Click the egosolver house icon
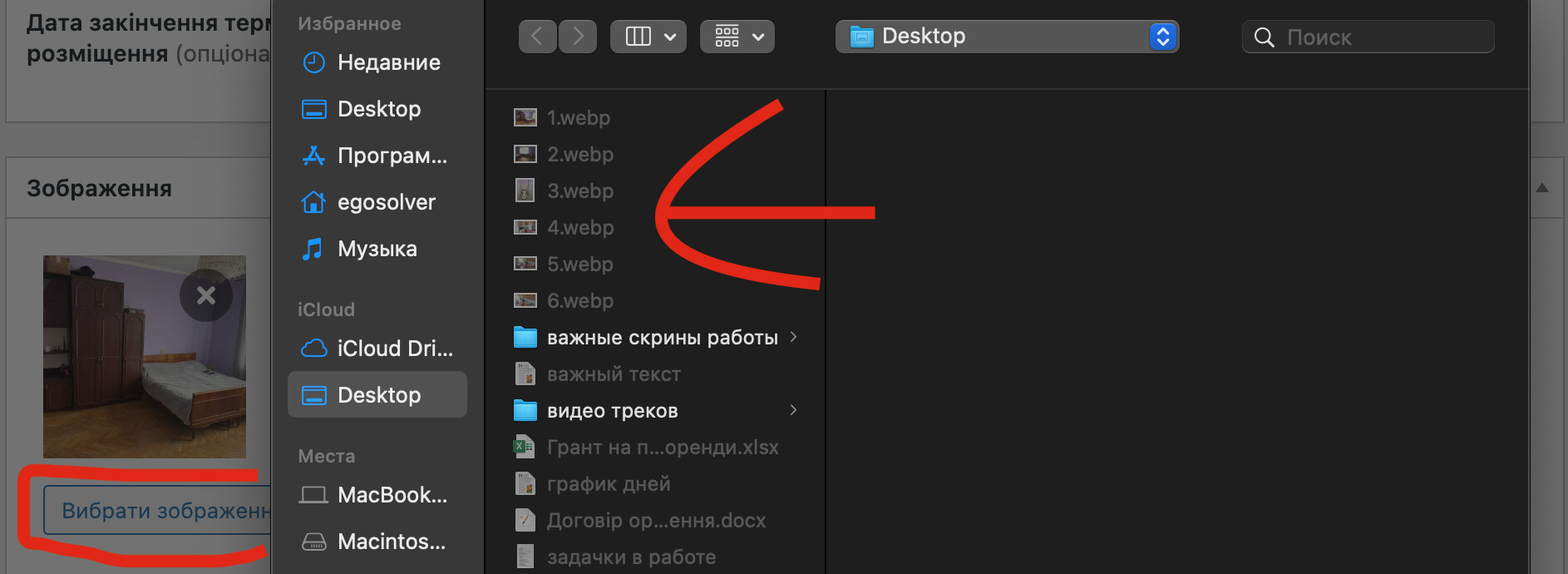The image size is (1568, 574). click(x=313, y=202)
